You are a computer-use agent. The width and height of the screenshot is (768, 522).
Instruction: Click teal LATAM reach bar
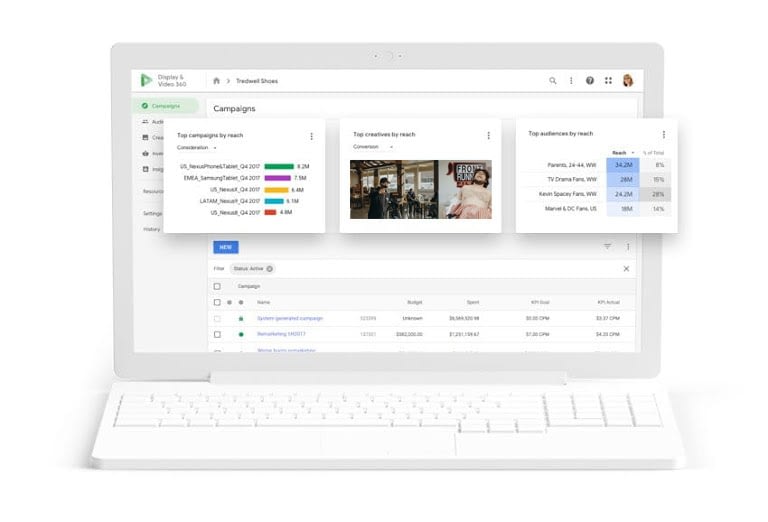[x=274, y=201]
